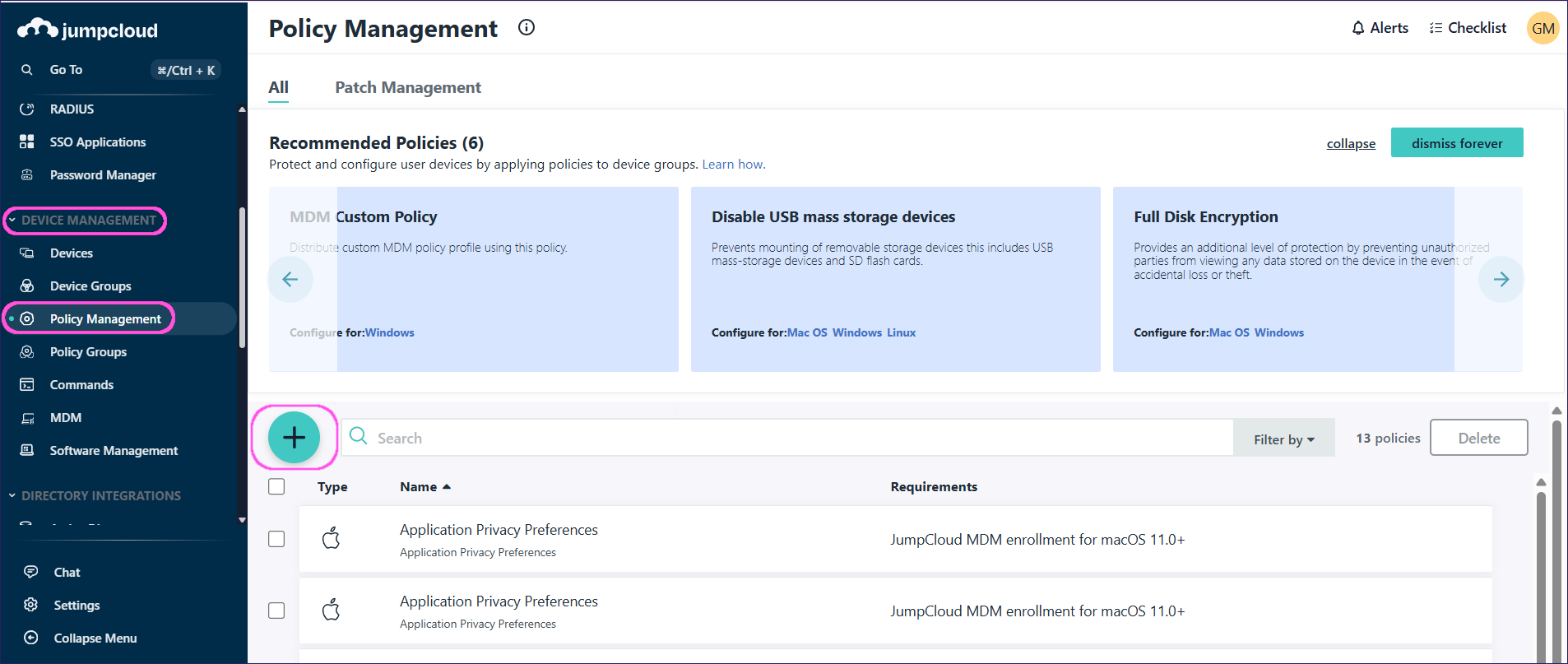Click the Learn how link
This screenshot has width=1568, height=664.
[733, 165]
